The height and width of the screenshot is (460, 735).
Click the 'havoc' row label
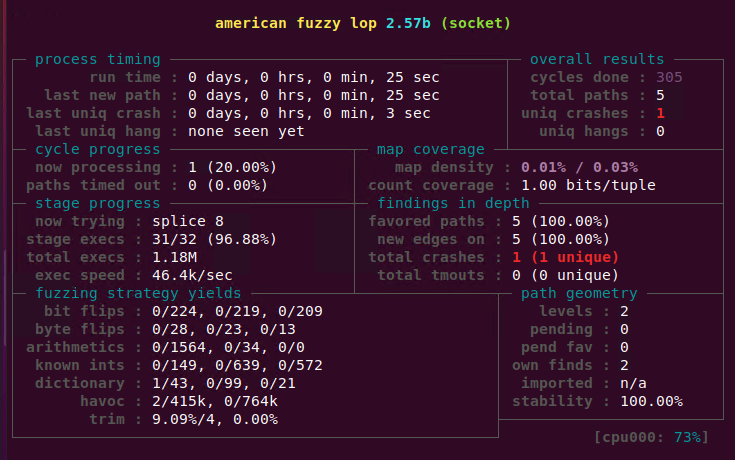pyautogui.click(x=102, y=401)
